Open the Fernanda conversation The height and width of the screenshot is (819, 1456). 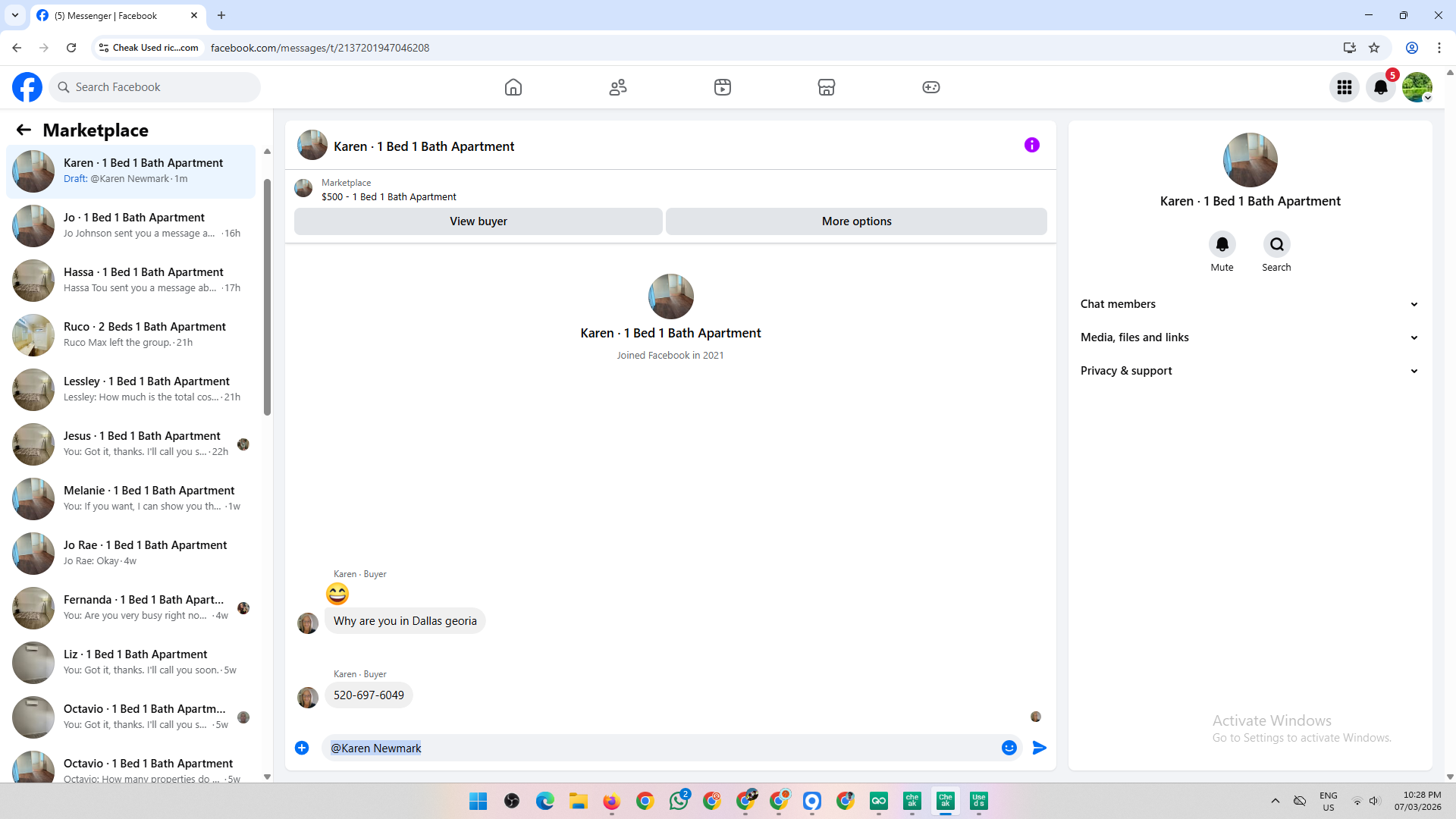click(130, 608)
